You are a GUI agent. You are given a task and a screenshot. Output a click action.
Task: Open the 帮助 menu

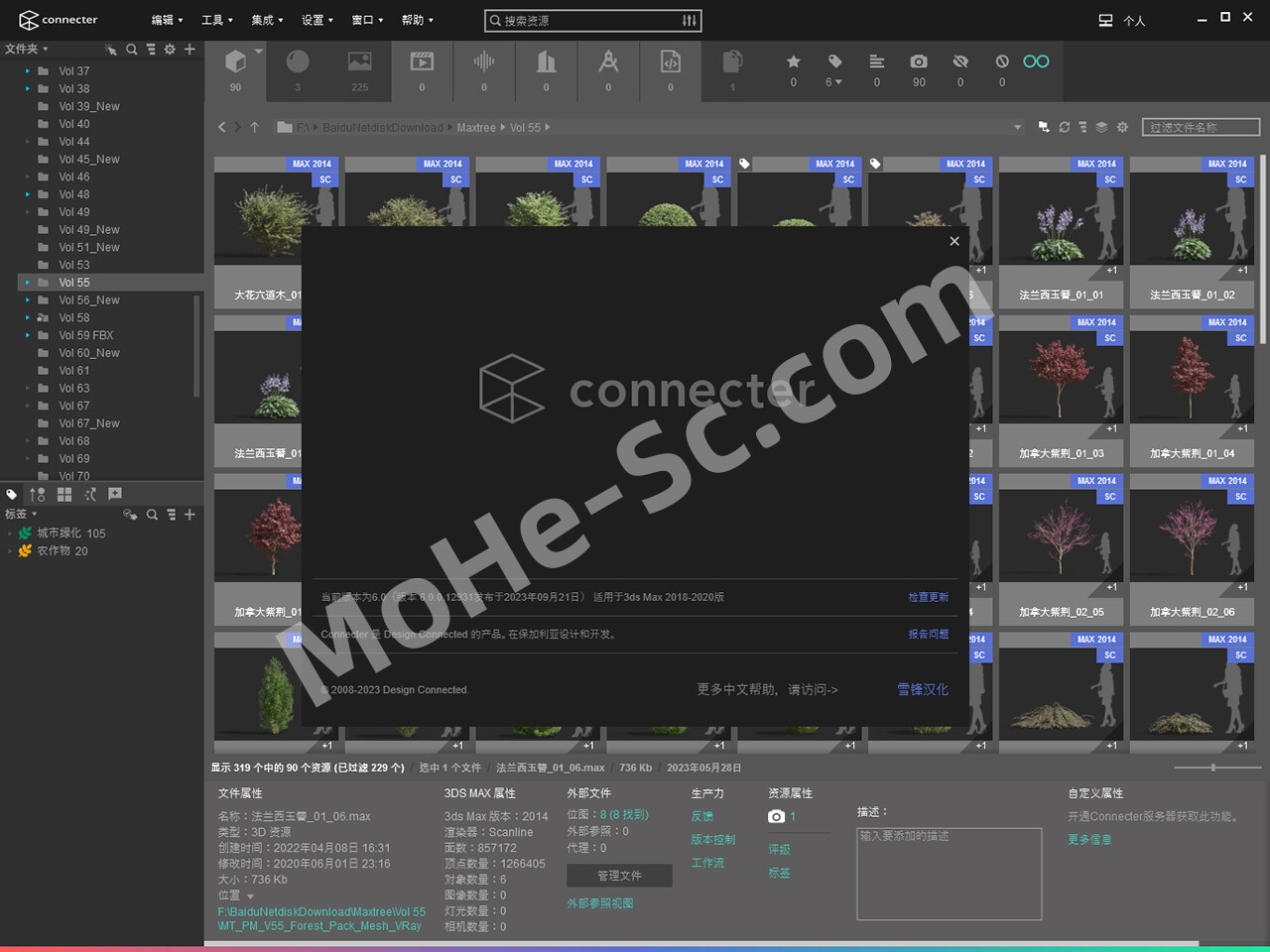click(x=417, y=20)
